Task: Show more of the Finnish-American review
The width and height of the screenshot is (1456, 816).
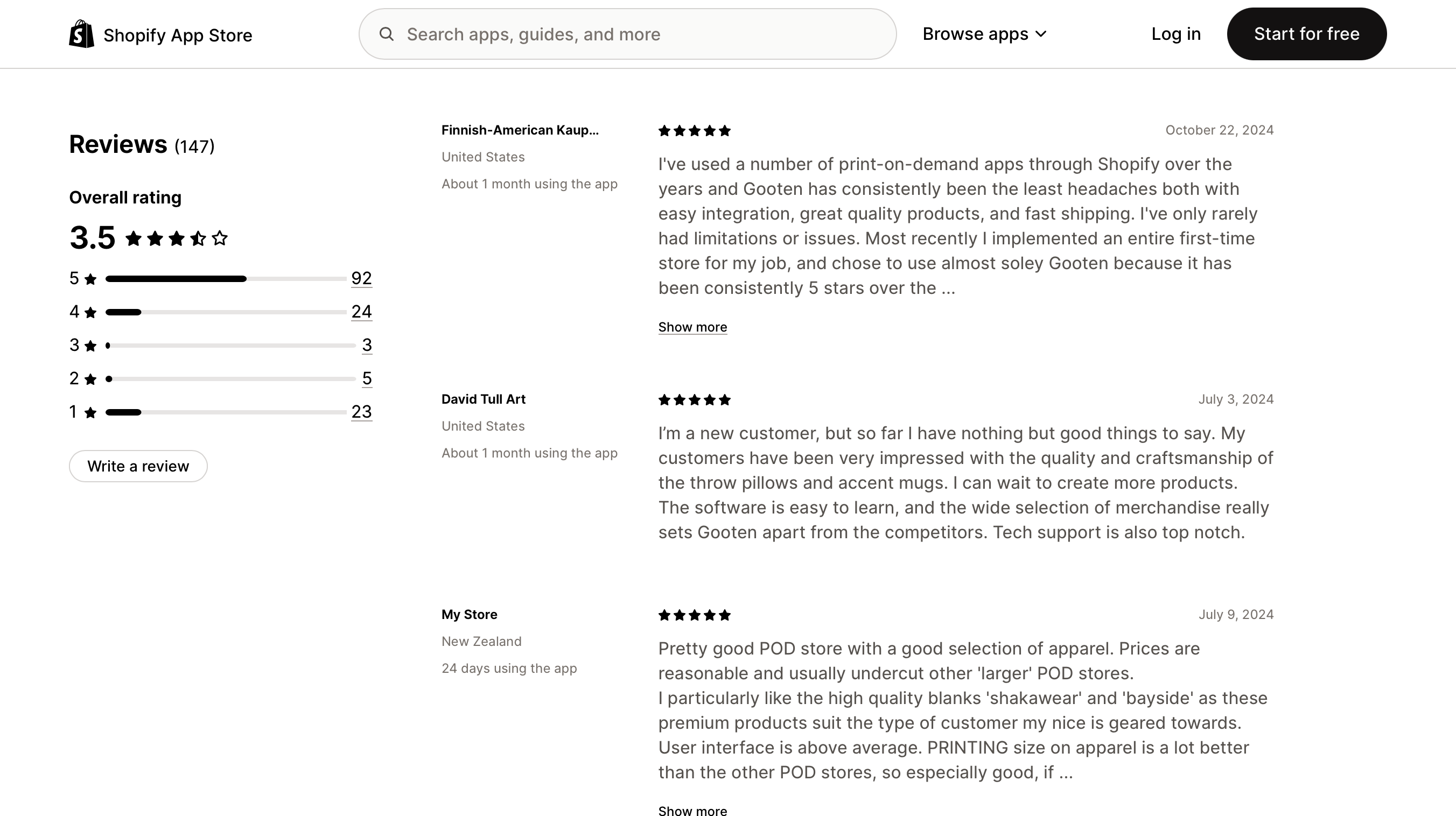Action: click(692, 327)
